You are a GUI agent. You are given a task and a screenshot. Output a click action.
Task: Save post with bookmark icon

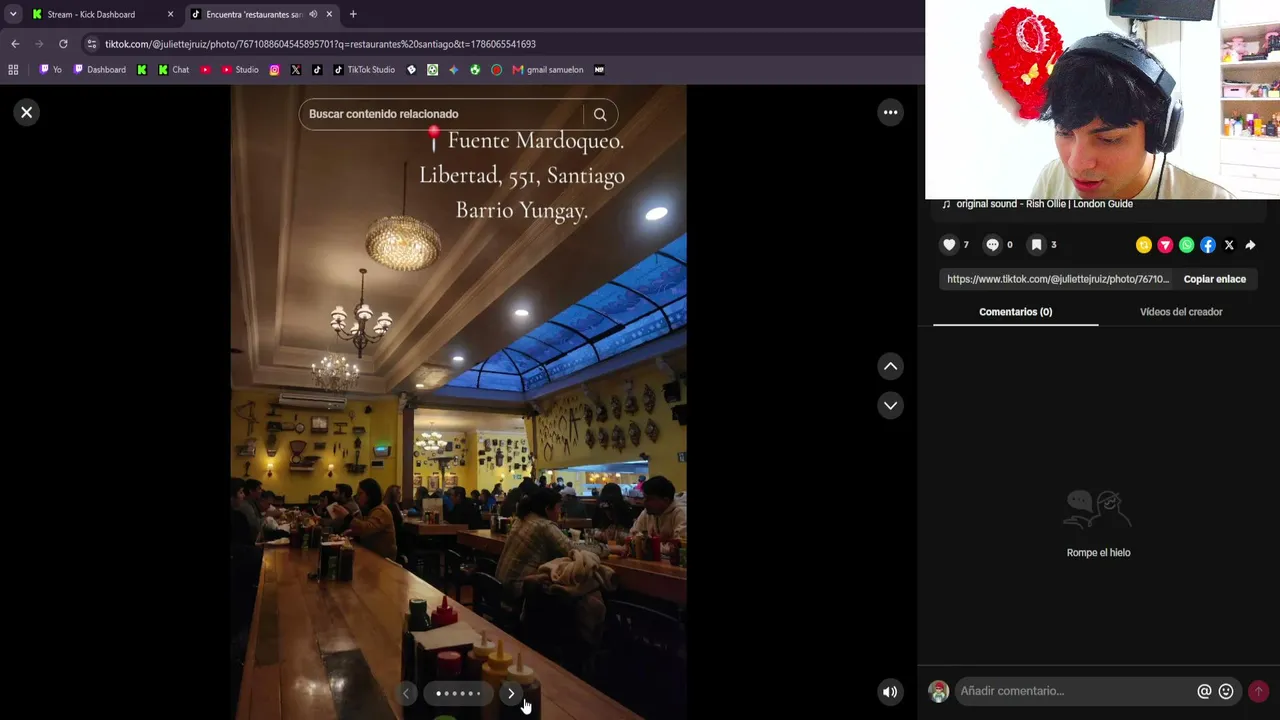(x=1036, y=245)
